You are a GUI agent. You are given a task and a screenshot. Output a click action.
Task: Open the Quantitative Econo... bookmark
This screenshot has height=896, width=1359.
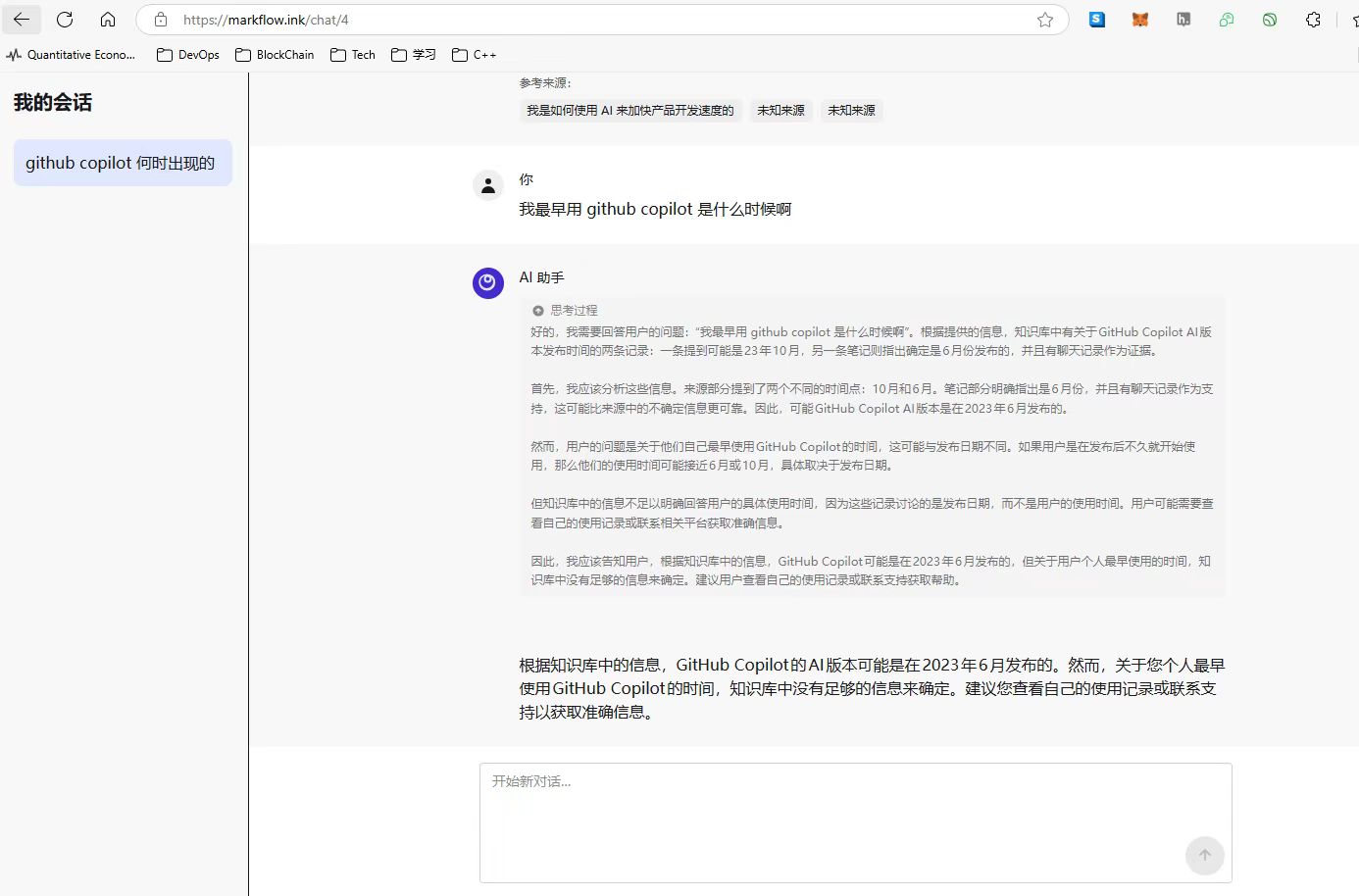71,55
